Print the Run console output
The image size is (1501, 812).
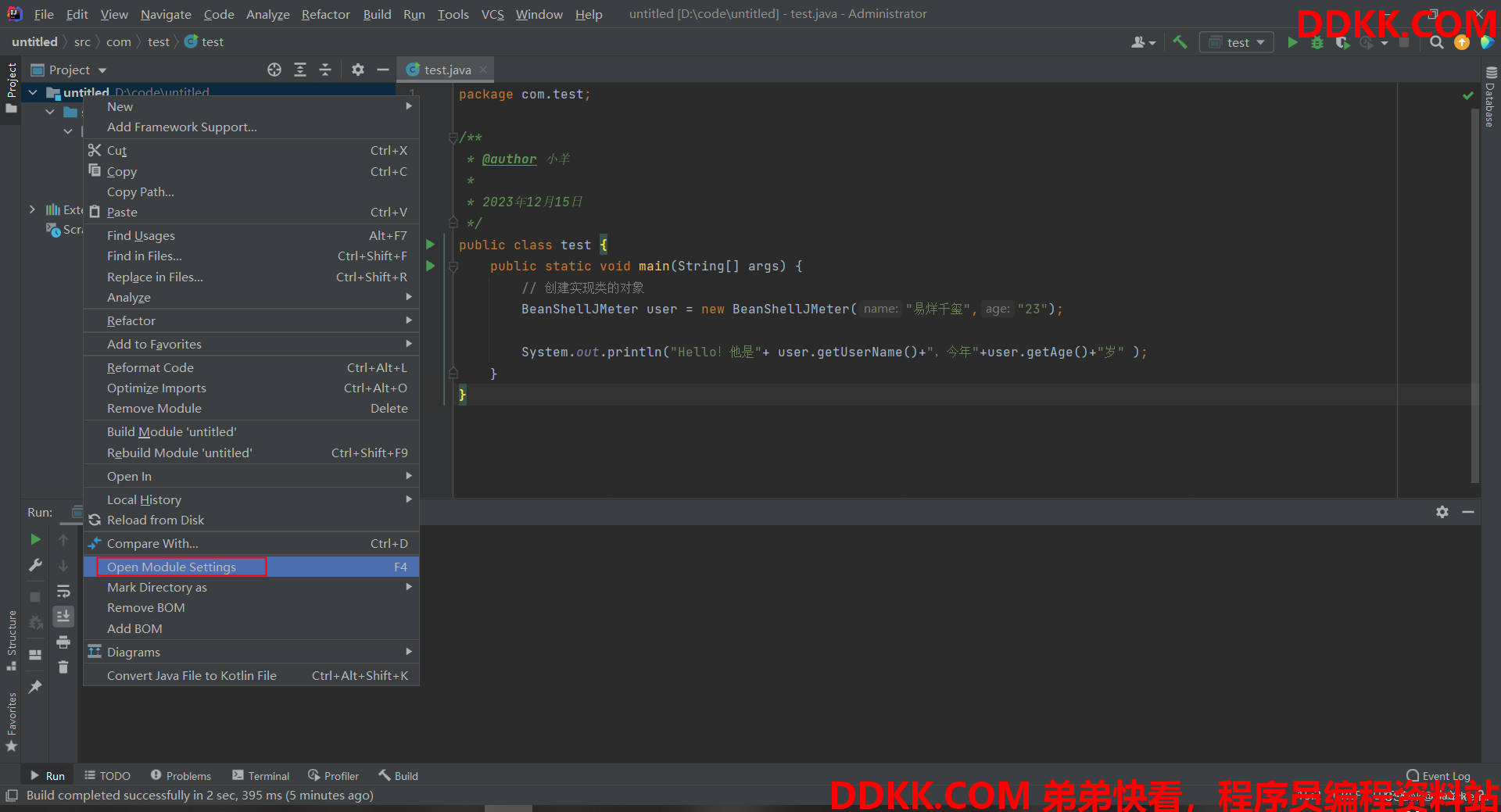click(63, 642)
